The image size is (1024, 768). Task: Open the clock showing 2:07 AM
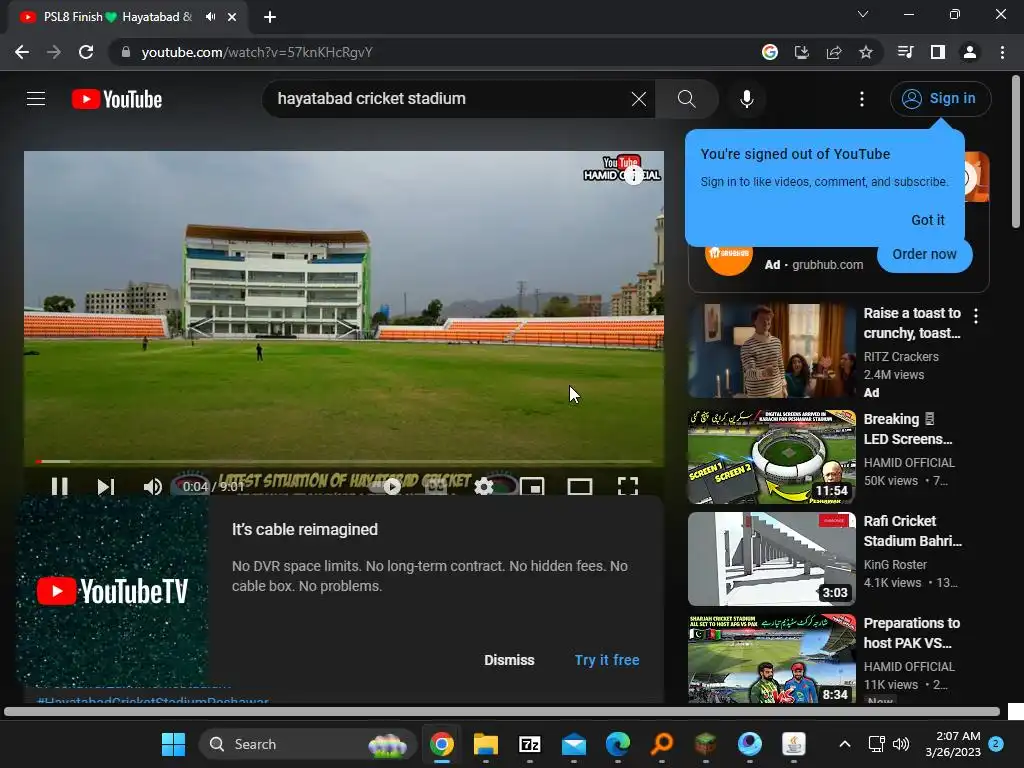point(953,744)
